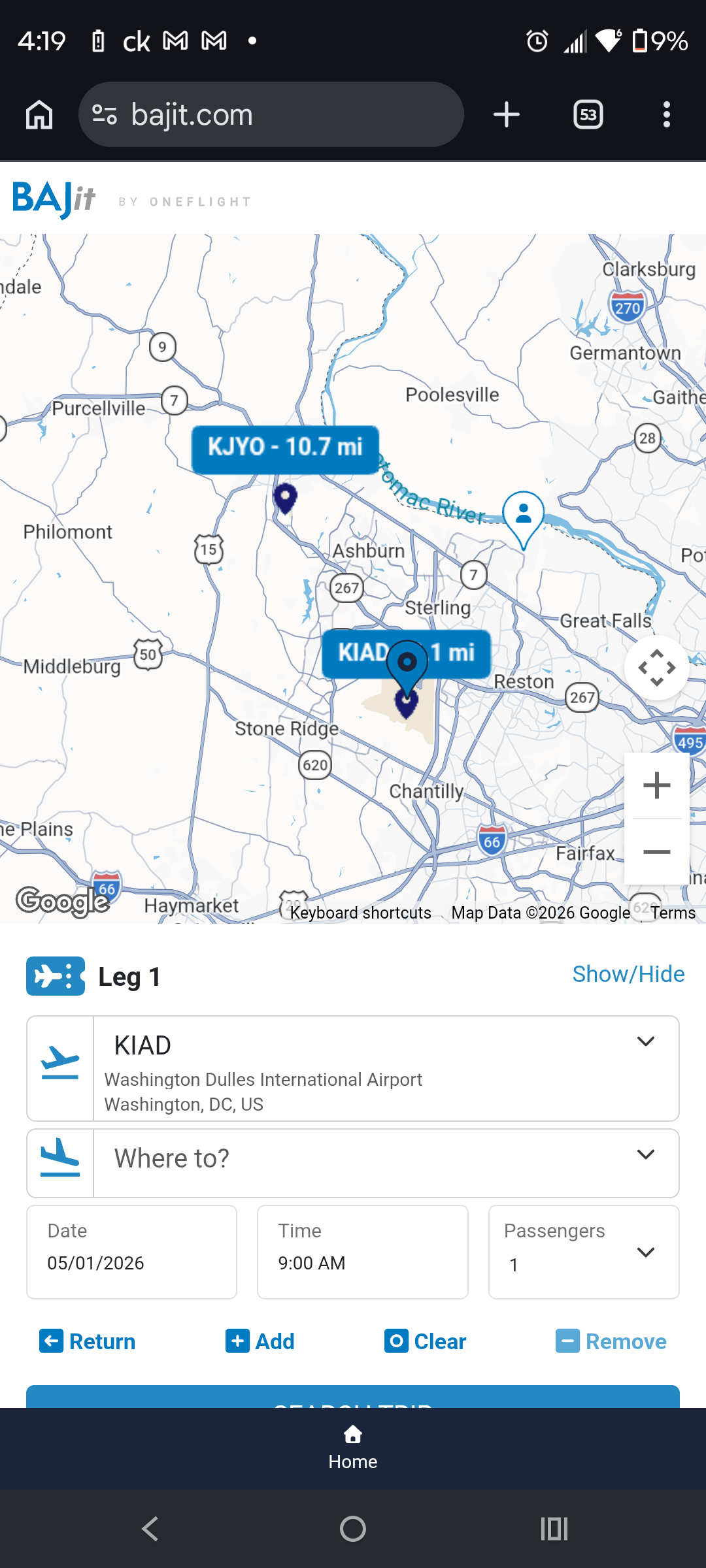This screenshot has height=1568, width=706.
Task: Expand the KIAD departure airport dropdown
Action: click(x=645, y=1042)
